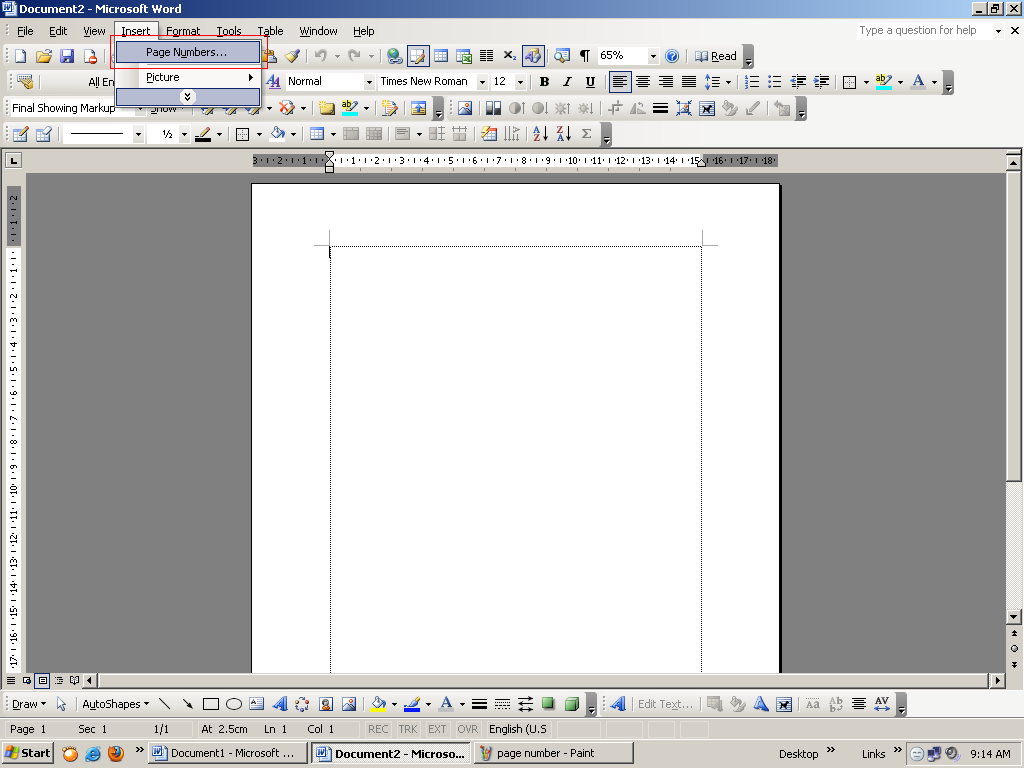This screenshot has height=768, width=1024.
Task: Insert a Microsoft Excel worksheet
Action: point(464,56)
